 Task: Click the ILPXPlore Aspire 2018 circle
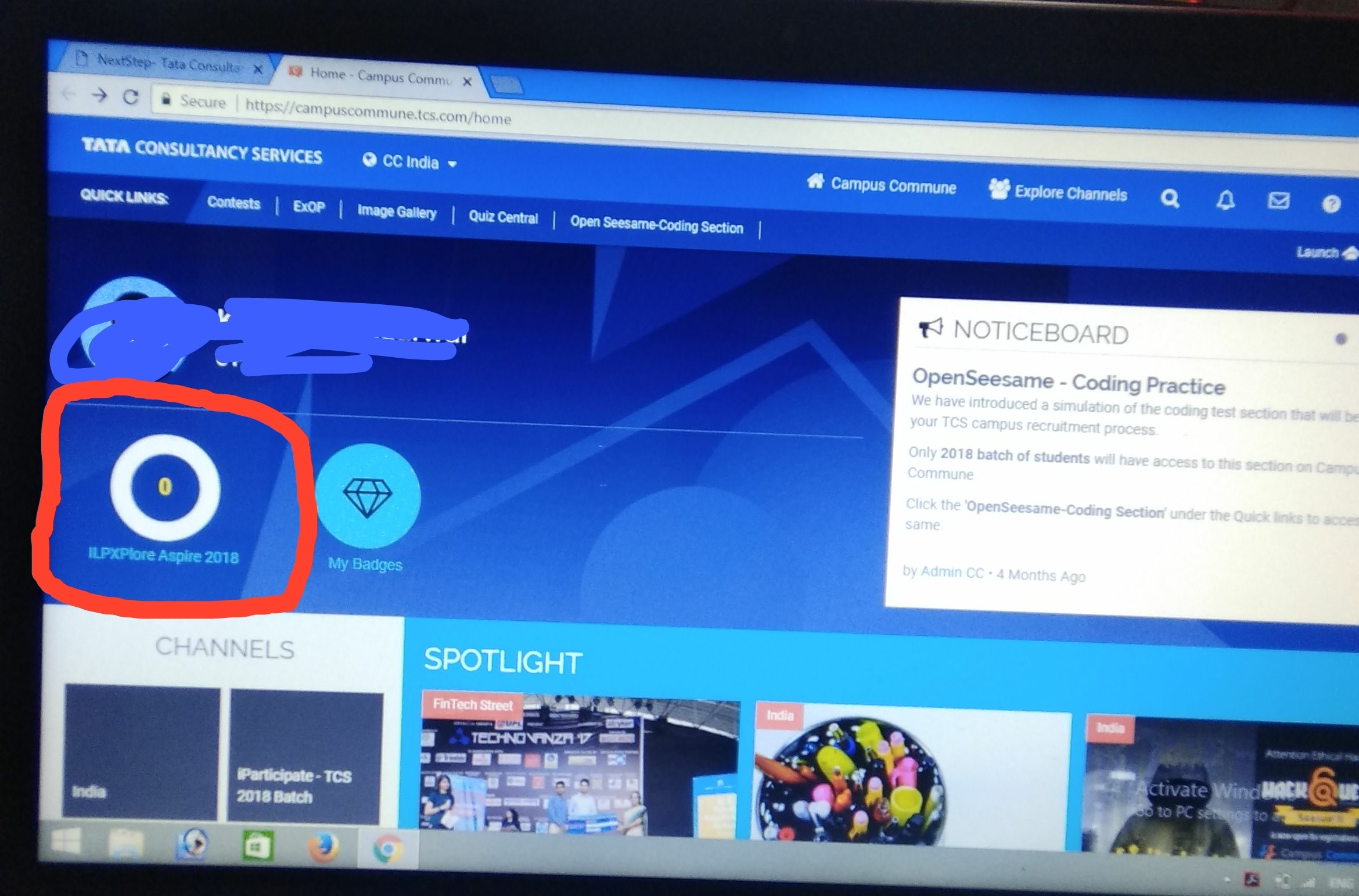click(165, 487)
